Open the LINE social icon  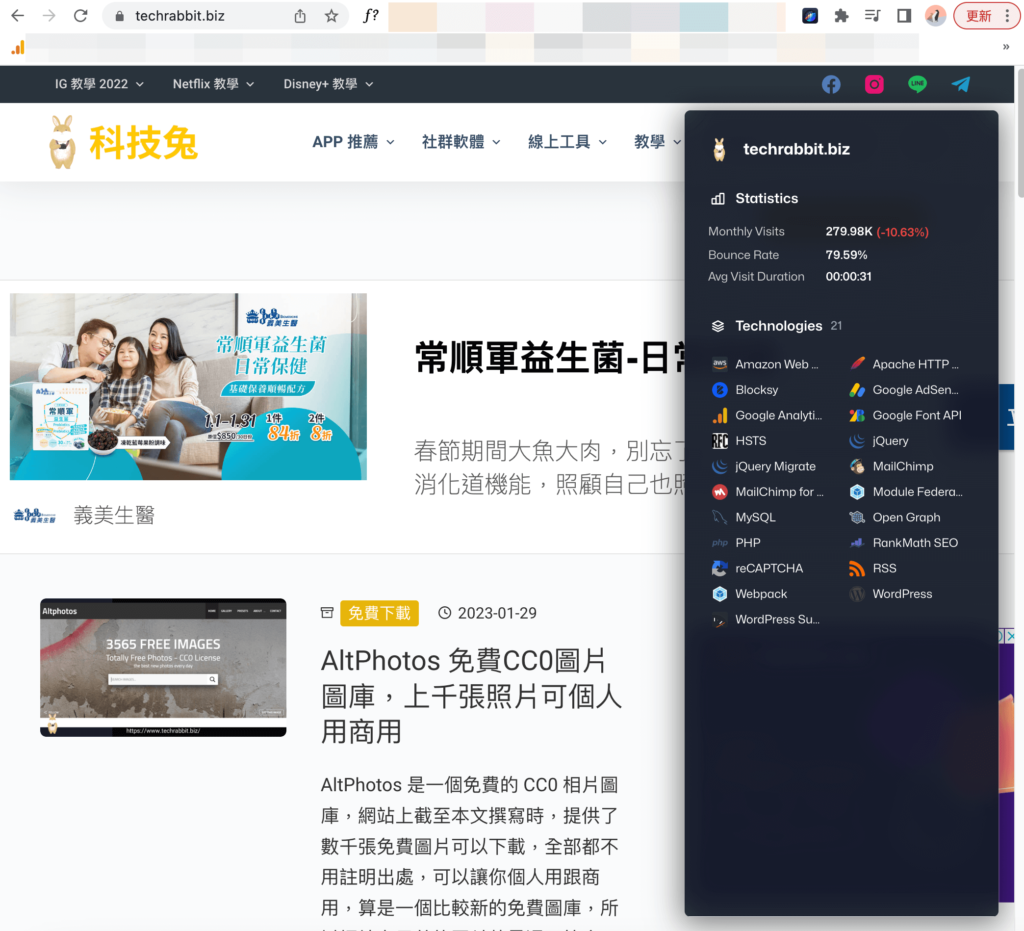tap(918, 84)
